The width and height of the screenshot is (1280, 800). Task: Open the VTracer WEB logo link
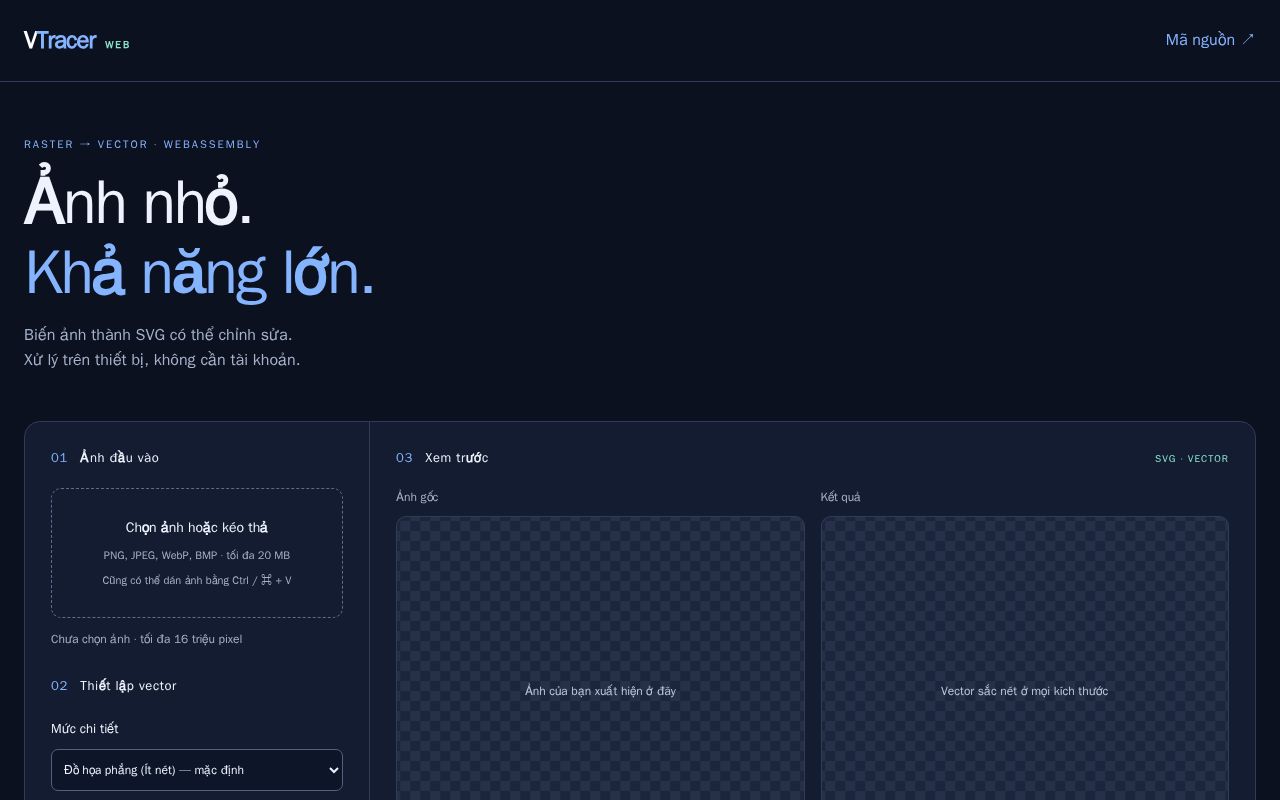[77, 41]
